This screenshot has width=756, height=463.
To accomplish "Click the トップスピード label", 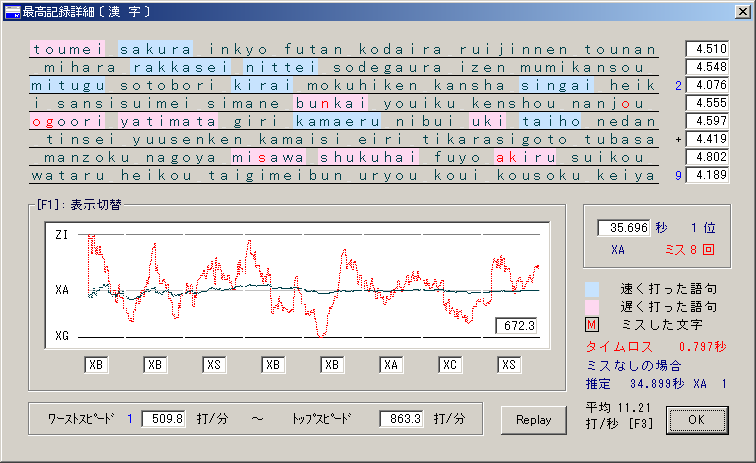I will point(322,419).
